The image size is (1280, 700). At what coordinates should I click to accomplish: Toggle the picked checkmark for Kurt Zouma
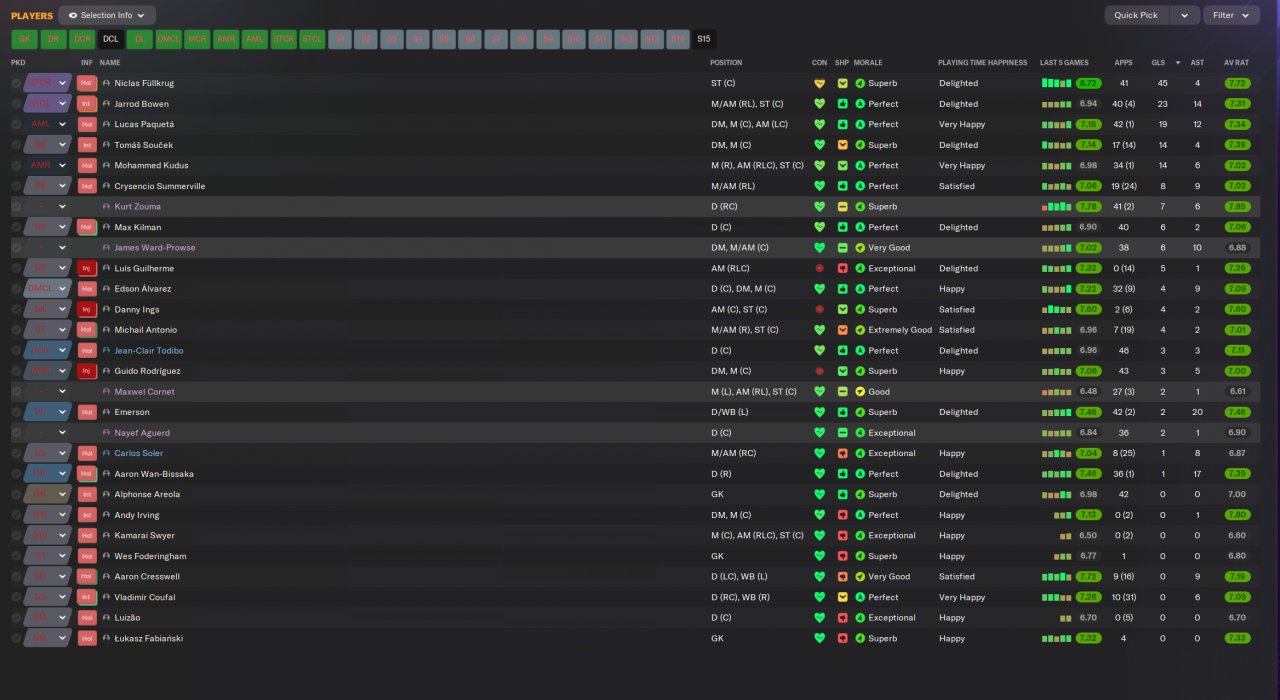[x=16, y=207]
